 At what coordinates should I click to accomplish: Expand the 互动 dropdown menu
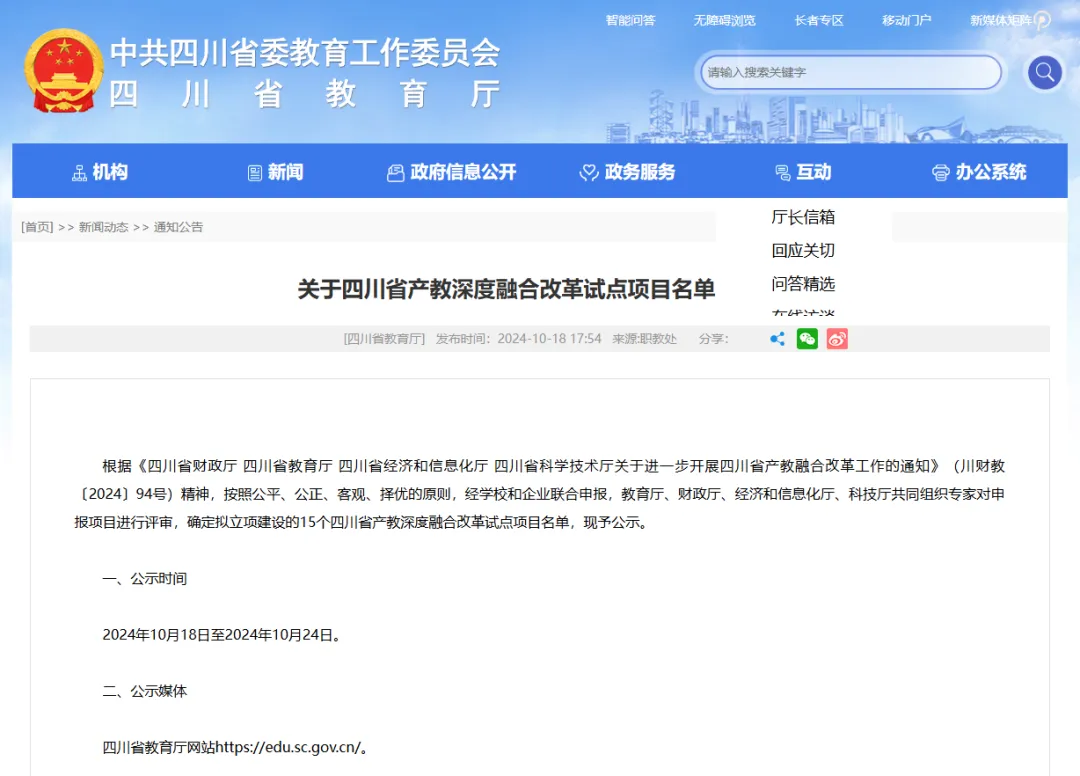point(803,172)
